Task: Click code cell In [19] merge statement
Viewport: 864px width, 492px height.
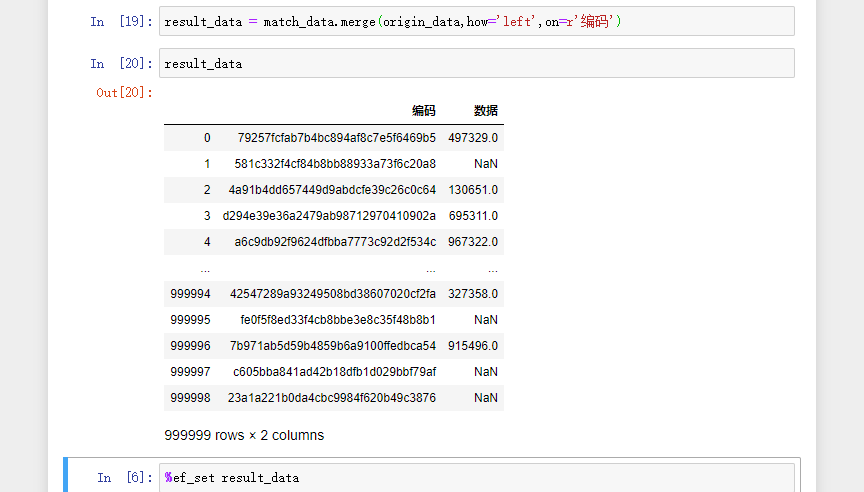Action: (x=477, y=21)
